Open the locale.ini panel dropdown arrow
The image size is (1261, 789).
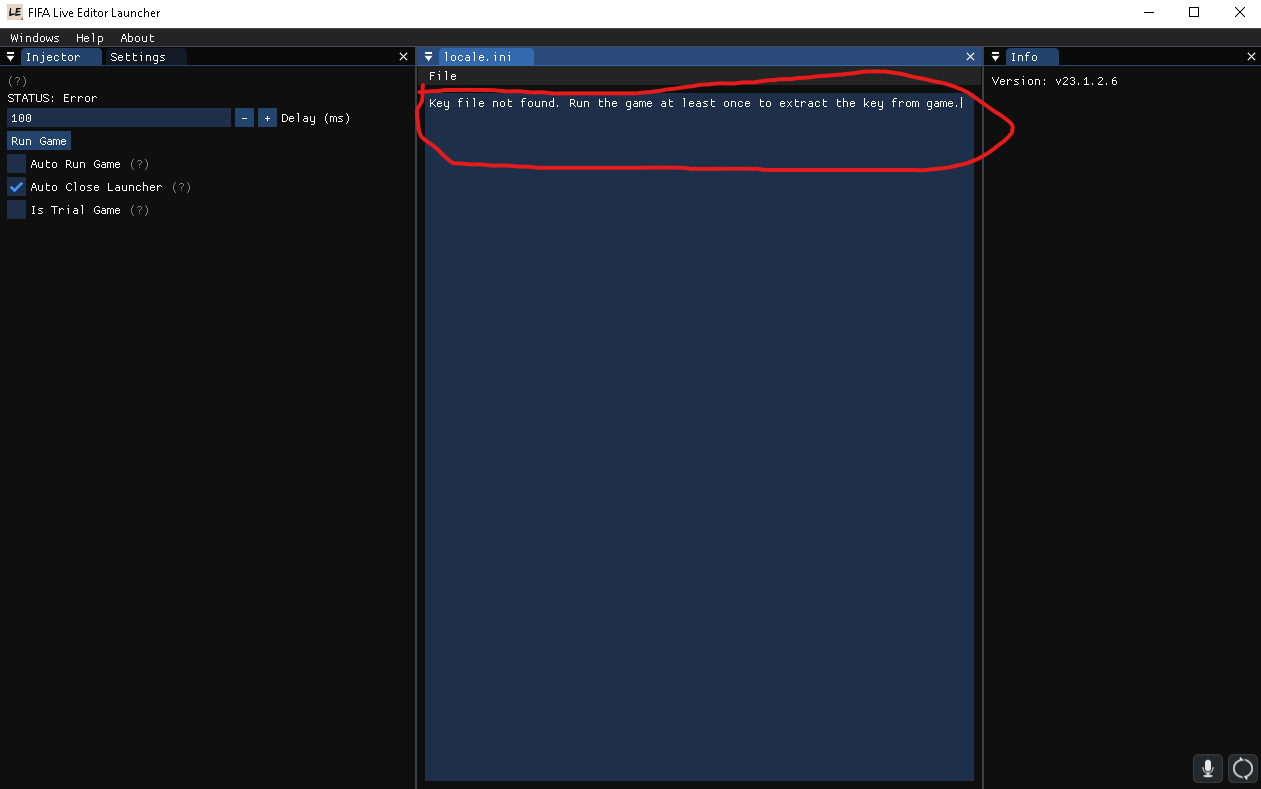[x=428, y=56]
